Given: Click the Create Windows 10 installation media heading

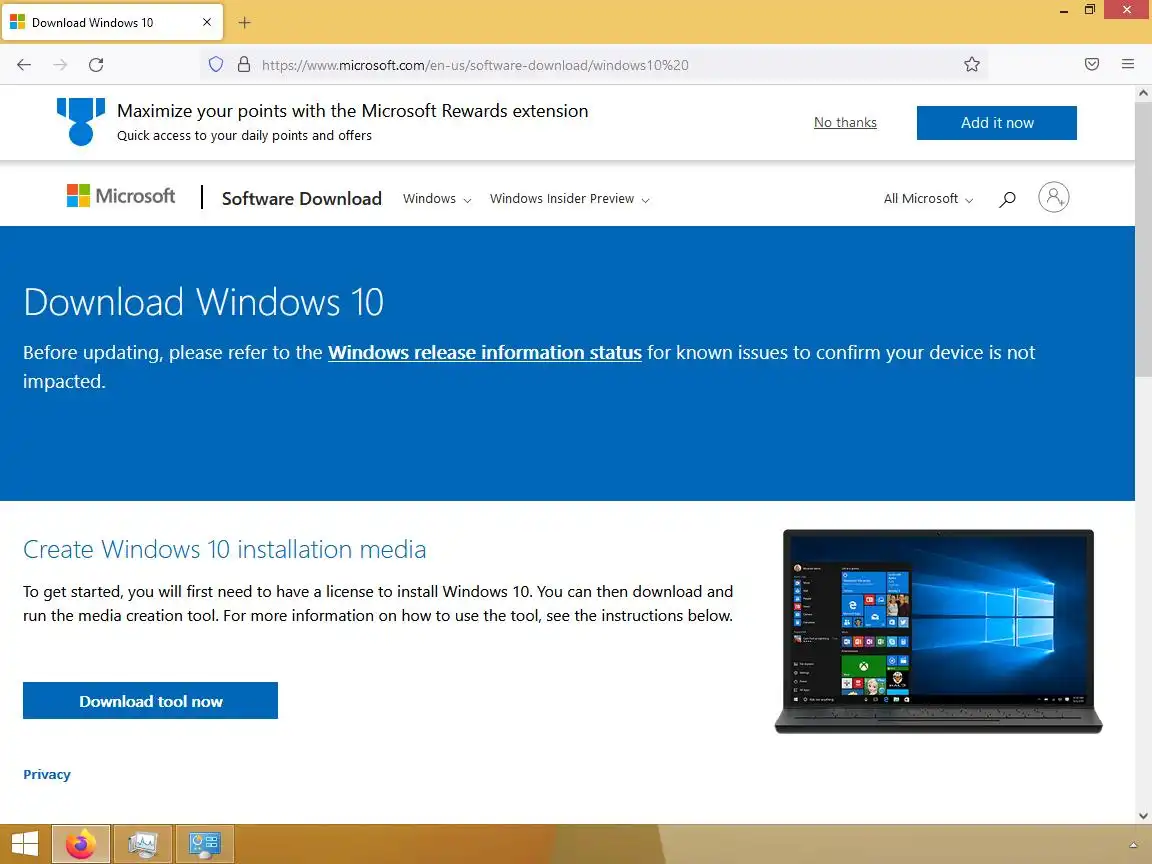Looking at the screenshot, I should pos(225,550).
